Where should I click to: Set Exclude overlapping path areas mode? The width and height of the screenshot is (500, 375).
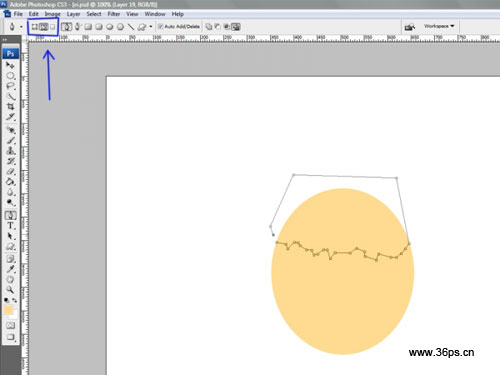tap(236, 27)
